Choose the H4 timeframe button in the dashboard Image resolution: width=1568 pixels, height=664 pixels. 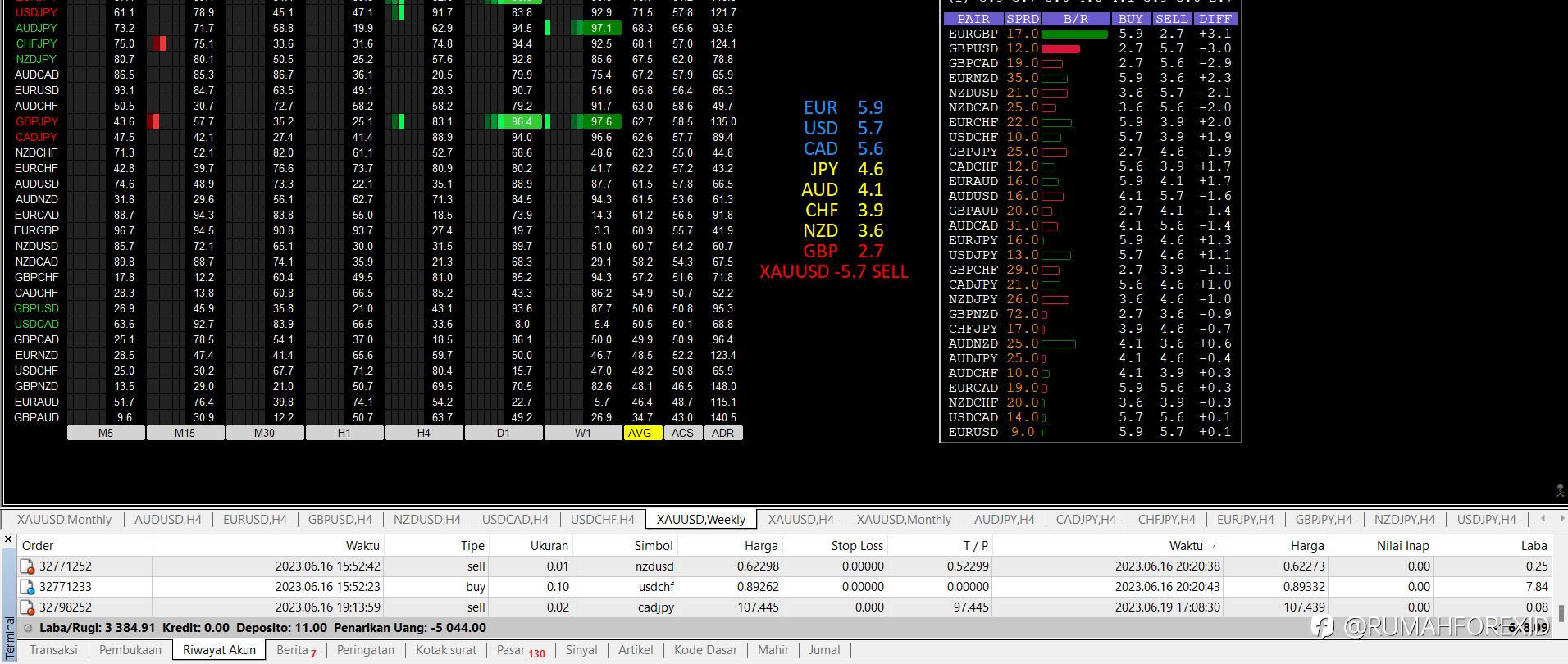click(x=424, y=433)
